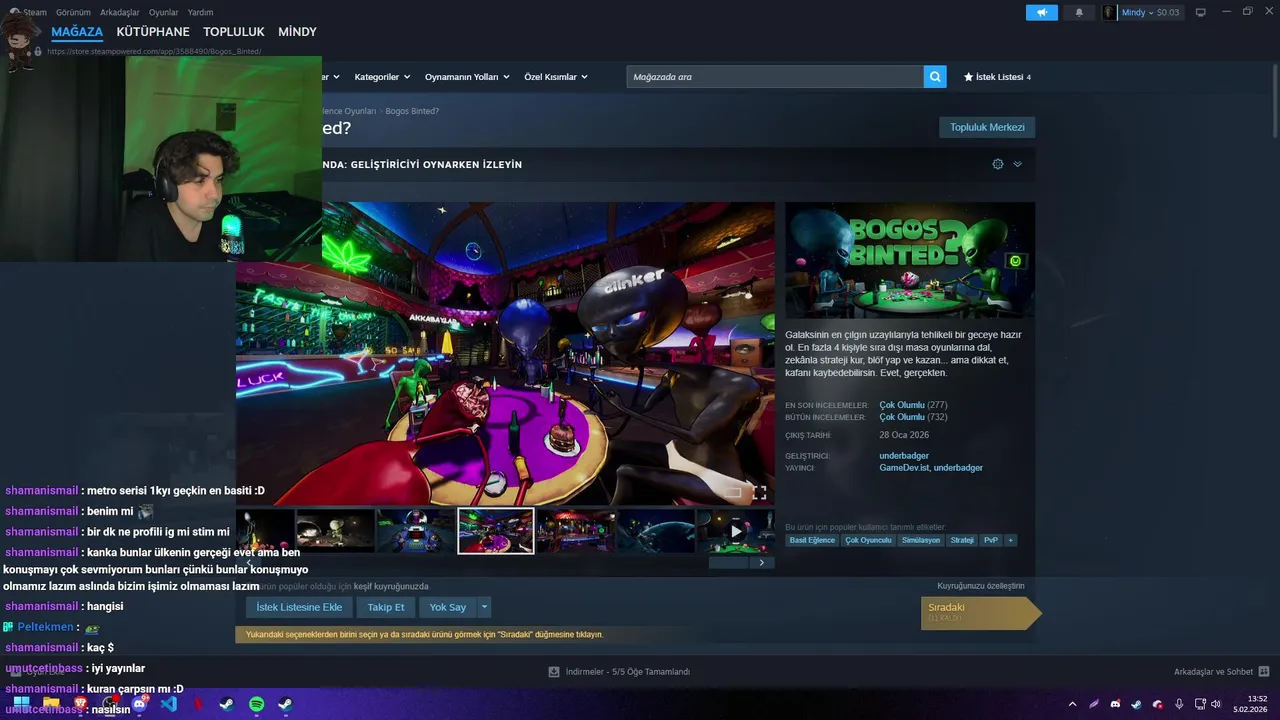Image resolution: width=1280 pixels, height=720 pixels.
Task: Open the MINDY profile tab
Action: point(297,32)
